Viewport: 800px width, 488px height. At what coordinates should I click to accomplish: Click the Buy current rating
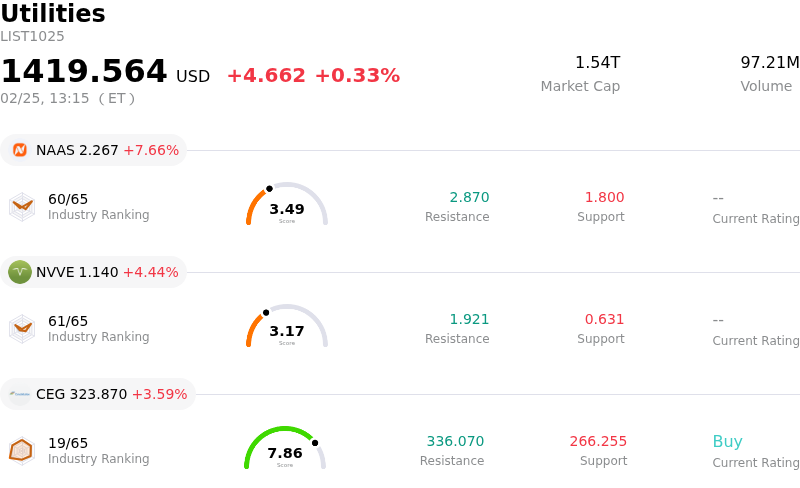727,442
